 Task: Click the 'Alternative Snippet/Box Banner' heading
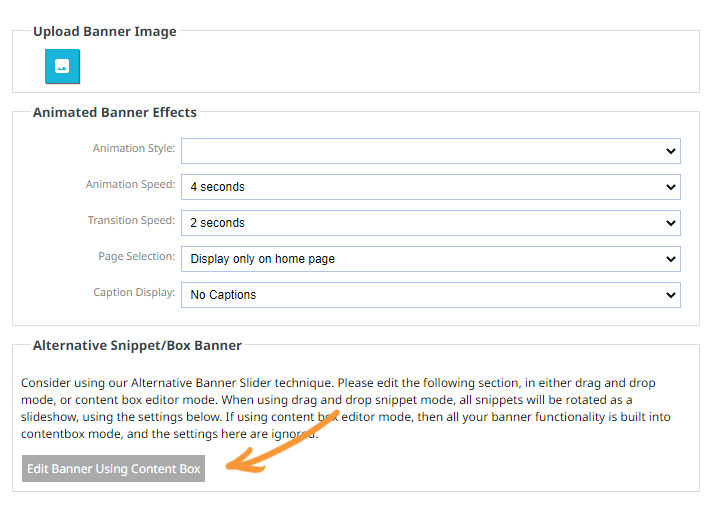137,346
